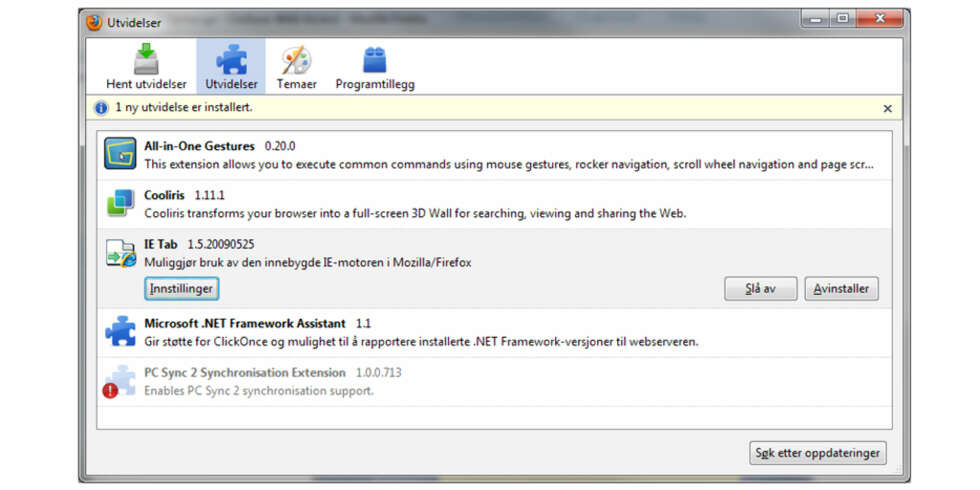Switch to the Utvidelser tab

(x=231, y=66)
